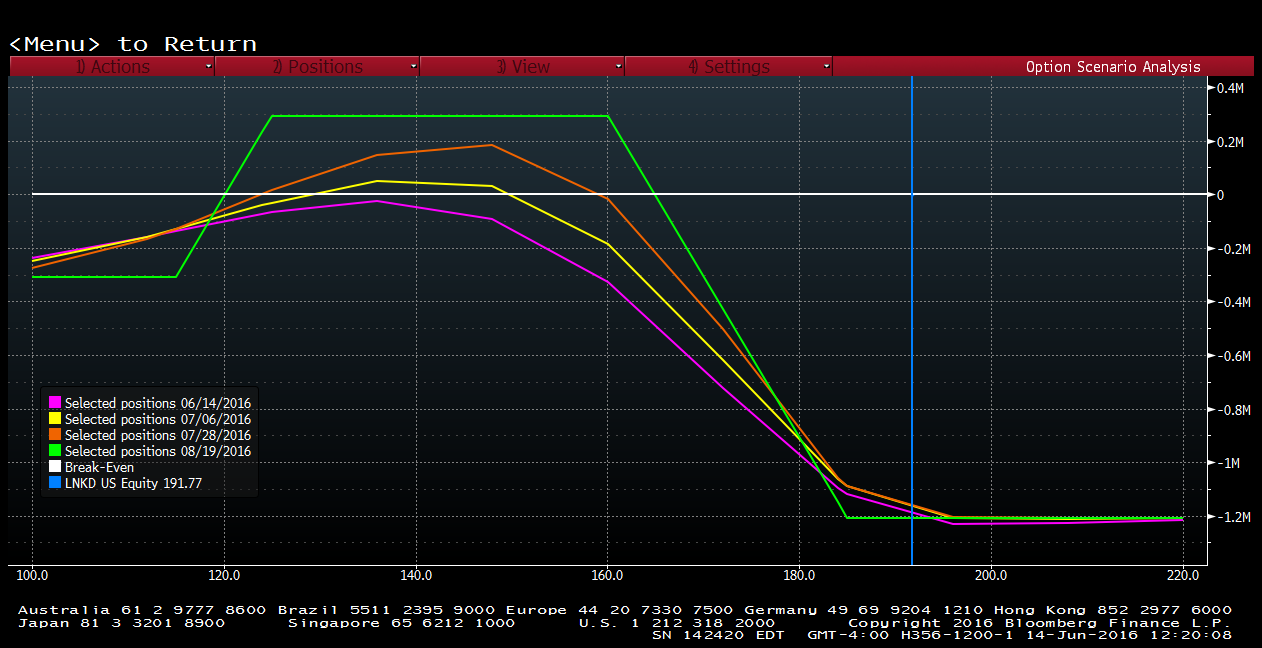Open the Positions menu

pos(318,67)
